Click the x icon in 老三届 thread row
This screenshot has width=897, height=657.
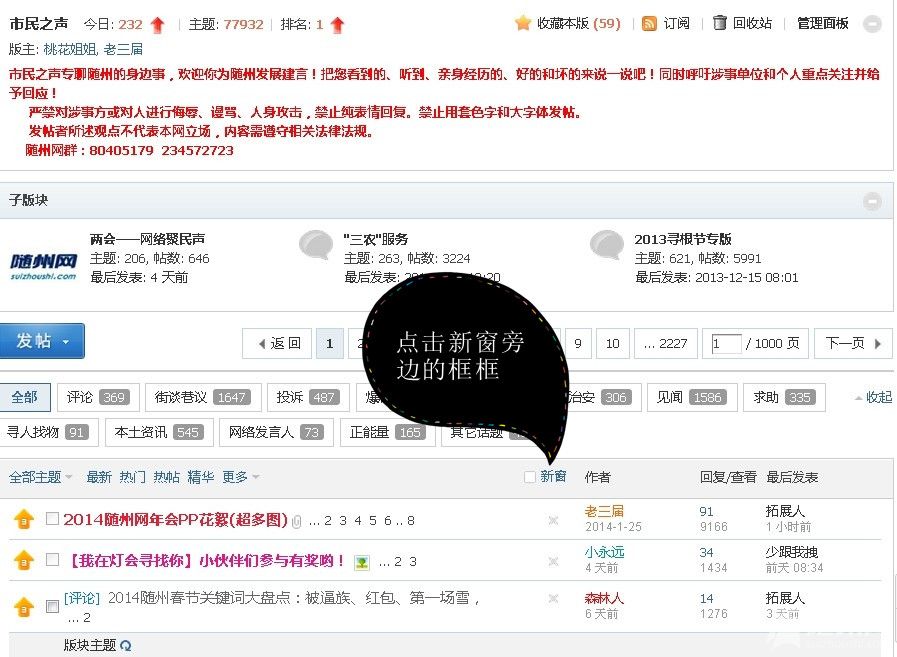(x=553, y=520)
